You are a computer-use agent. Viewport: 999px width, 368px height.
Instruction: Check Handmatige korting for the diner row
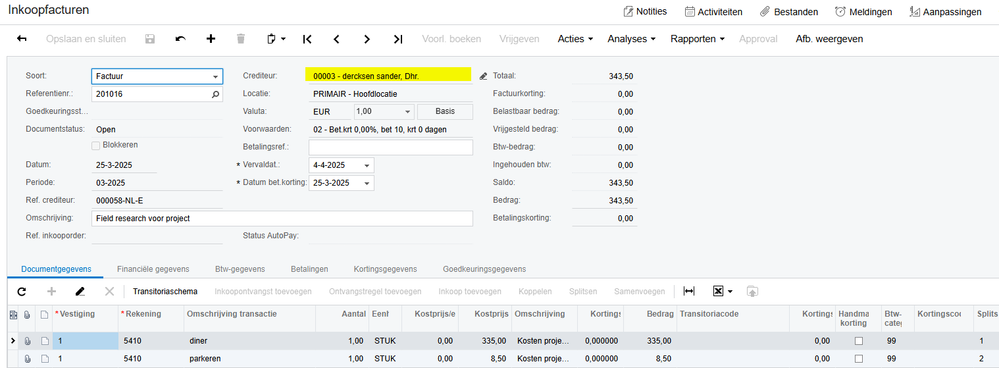pos(859,341)
